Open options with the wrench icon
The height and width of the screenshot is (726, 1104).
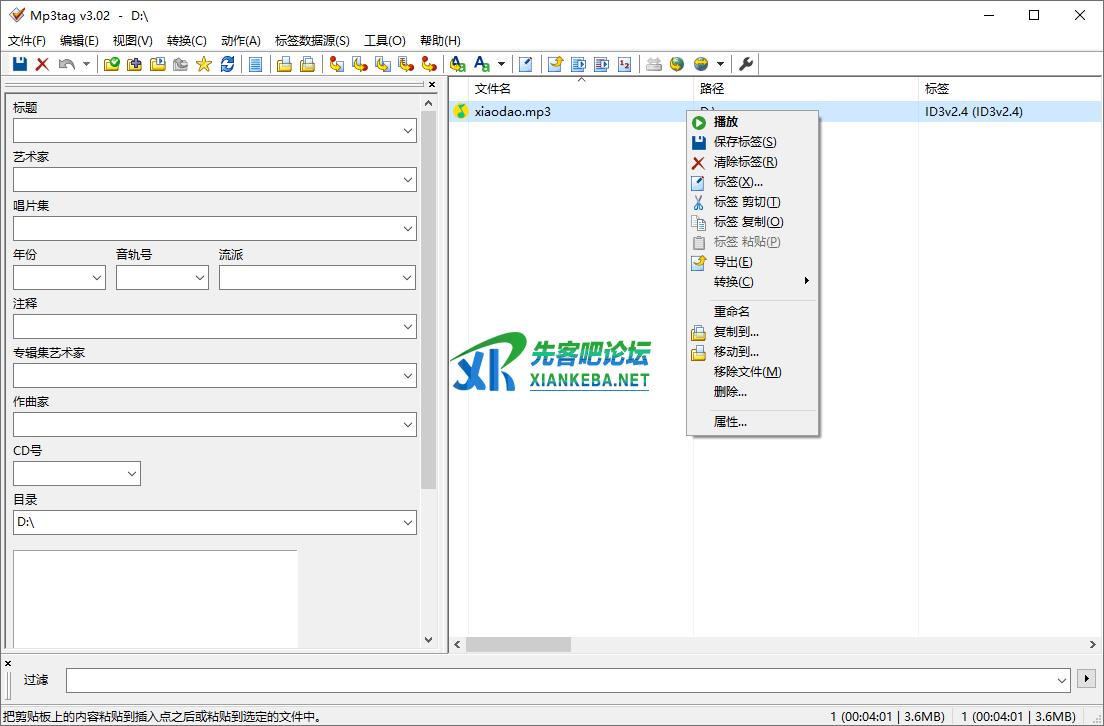(745, 64)
